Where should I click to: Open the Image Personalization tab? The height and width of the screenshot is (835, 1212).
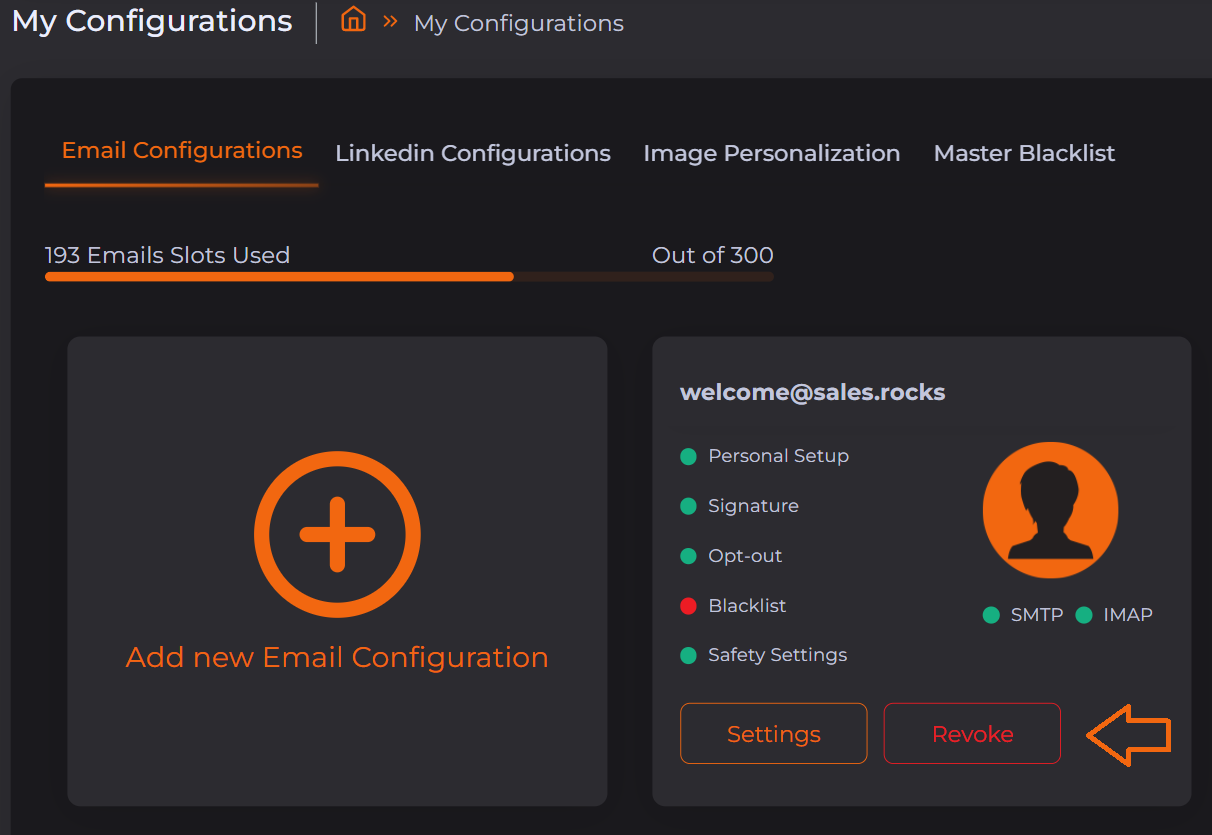pyautogui.click(x=771, y=153)
